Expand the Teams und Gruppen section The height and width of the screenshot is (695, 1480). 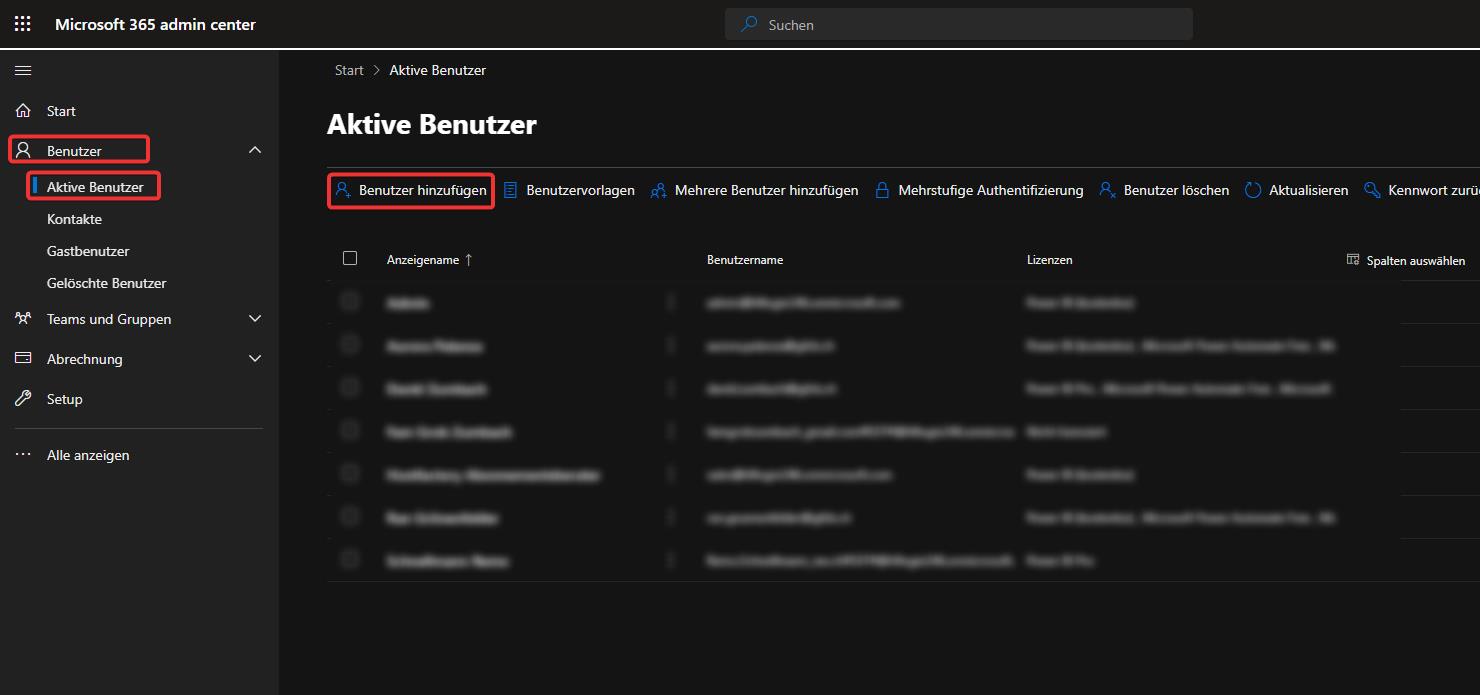pyautogui.click(x=255, y=319)
